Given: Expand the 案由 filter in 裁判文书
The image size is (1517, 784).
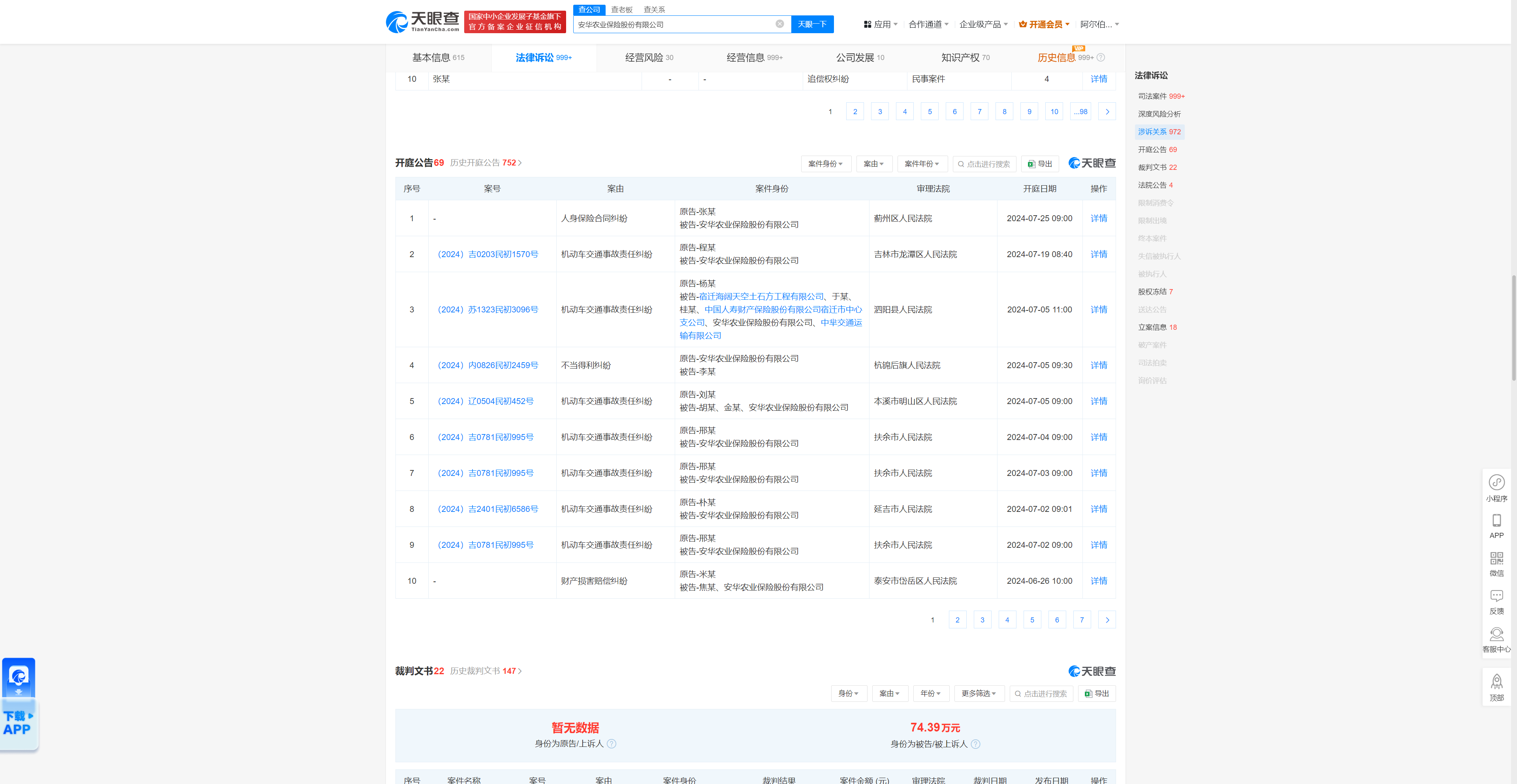Looking at the screenshot, I should (890, 694).
